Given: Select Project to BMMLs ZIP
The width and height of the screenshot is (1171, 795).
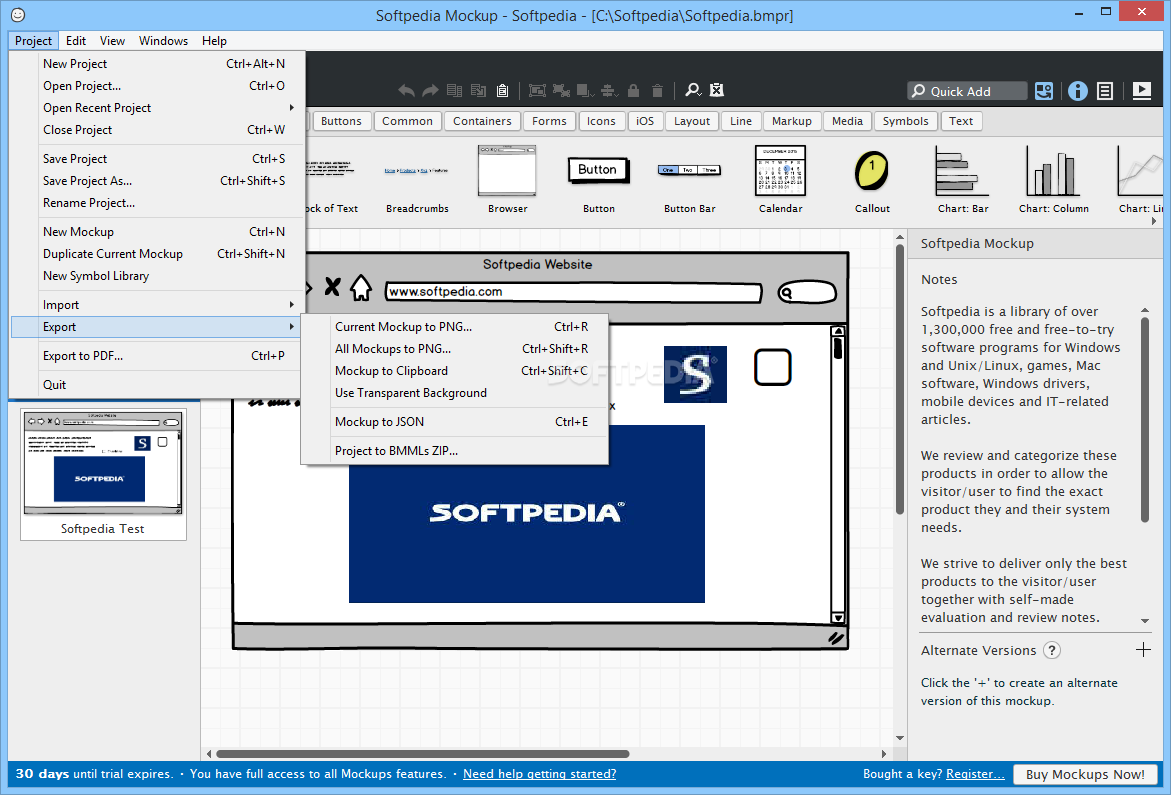Looking at the screenshot, I should 454,451.
